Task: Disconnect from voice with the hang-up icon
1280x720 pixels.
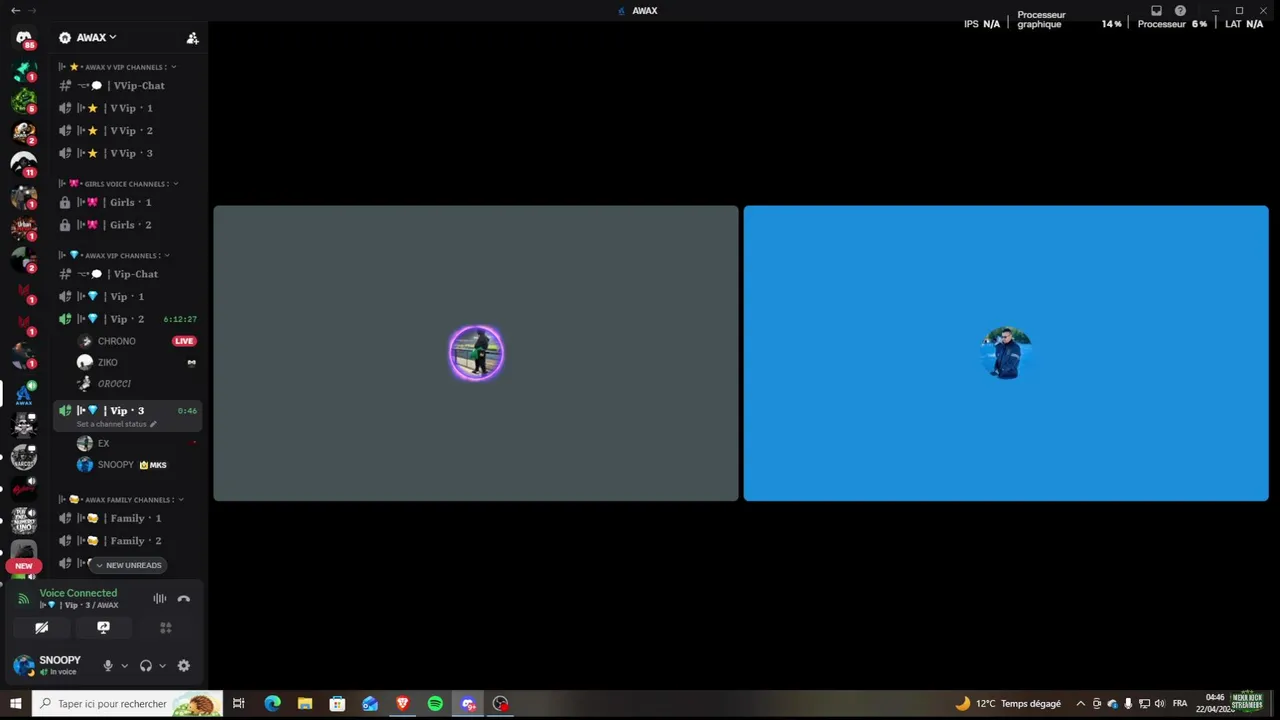Action: click(183, 599)
